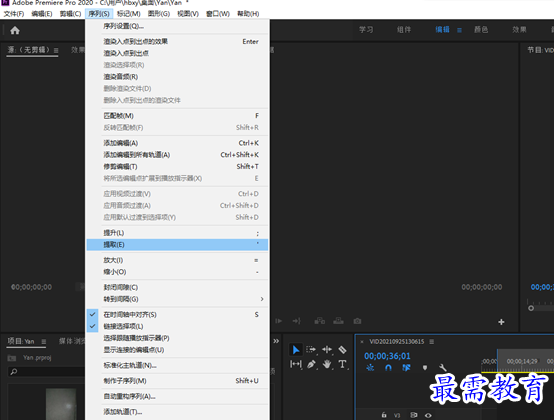Switch to the 颜色 workspace
This screenshot has height=420, width=554.
click(481, 30)
